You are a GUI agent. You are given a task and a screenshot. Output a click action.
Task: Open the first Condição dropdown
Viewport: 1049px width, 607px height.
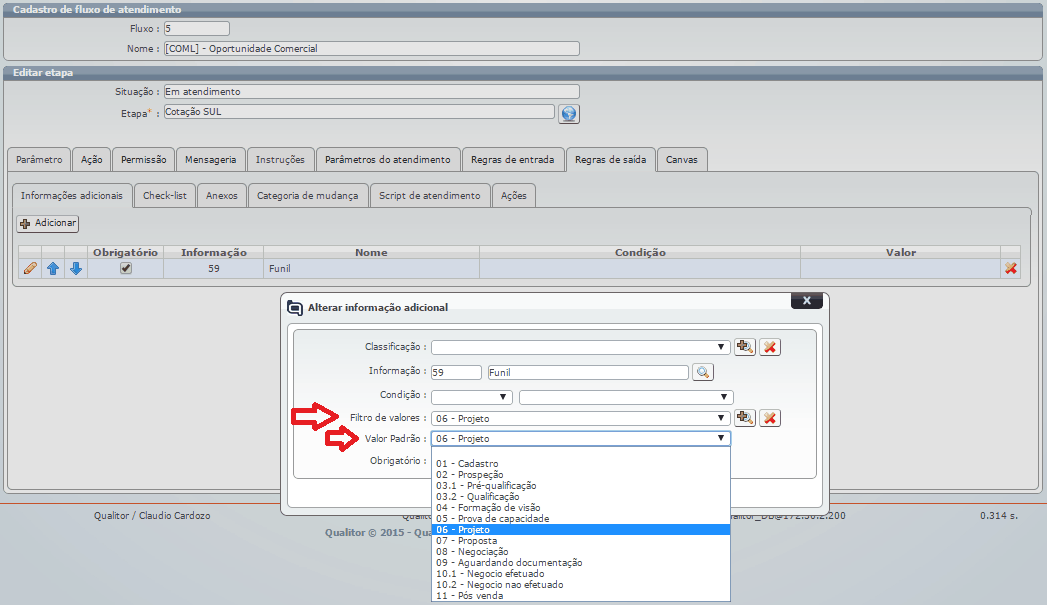pyautogui.click(x=471, y=397)
